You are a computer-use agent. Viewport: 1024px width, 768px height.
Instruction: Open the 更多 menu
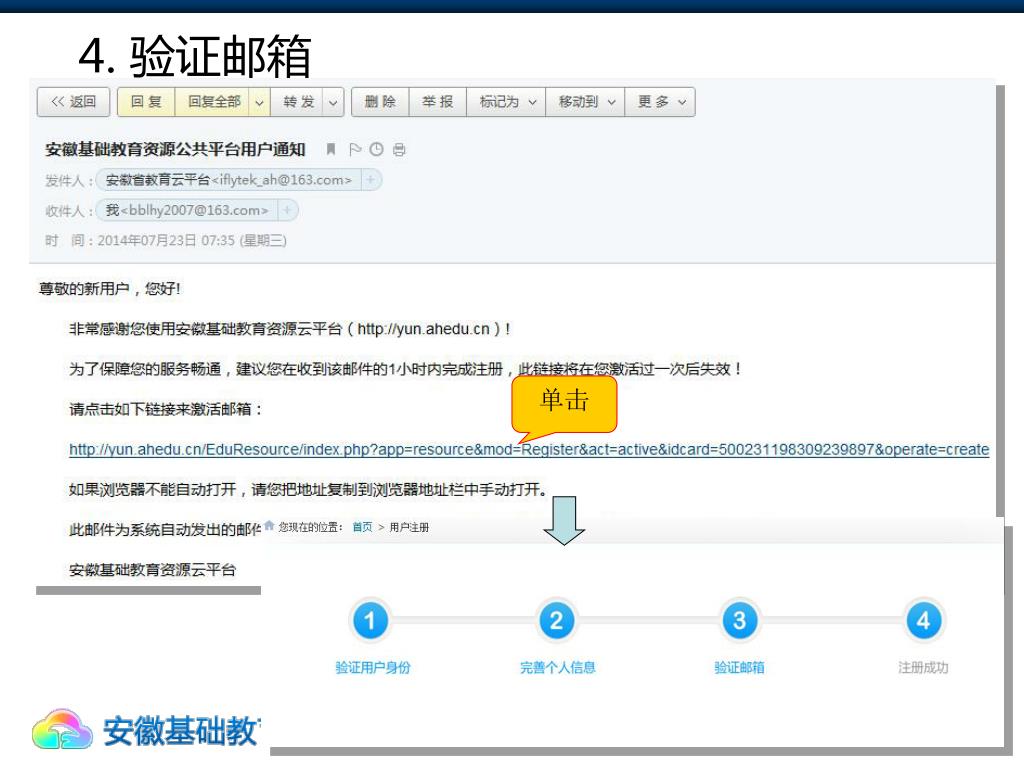pos(665,101)
